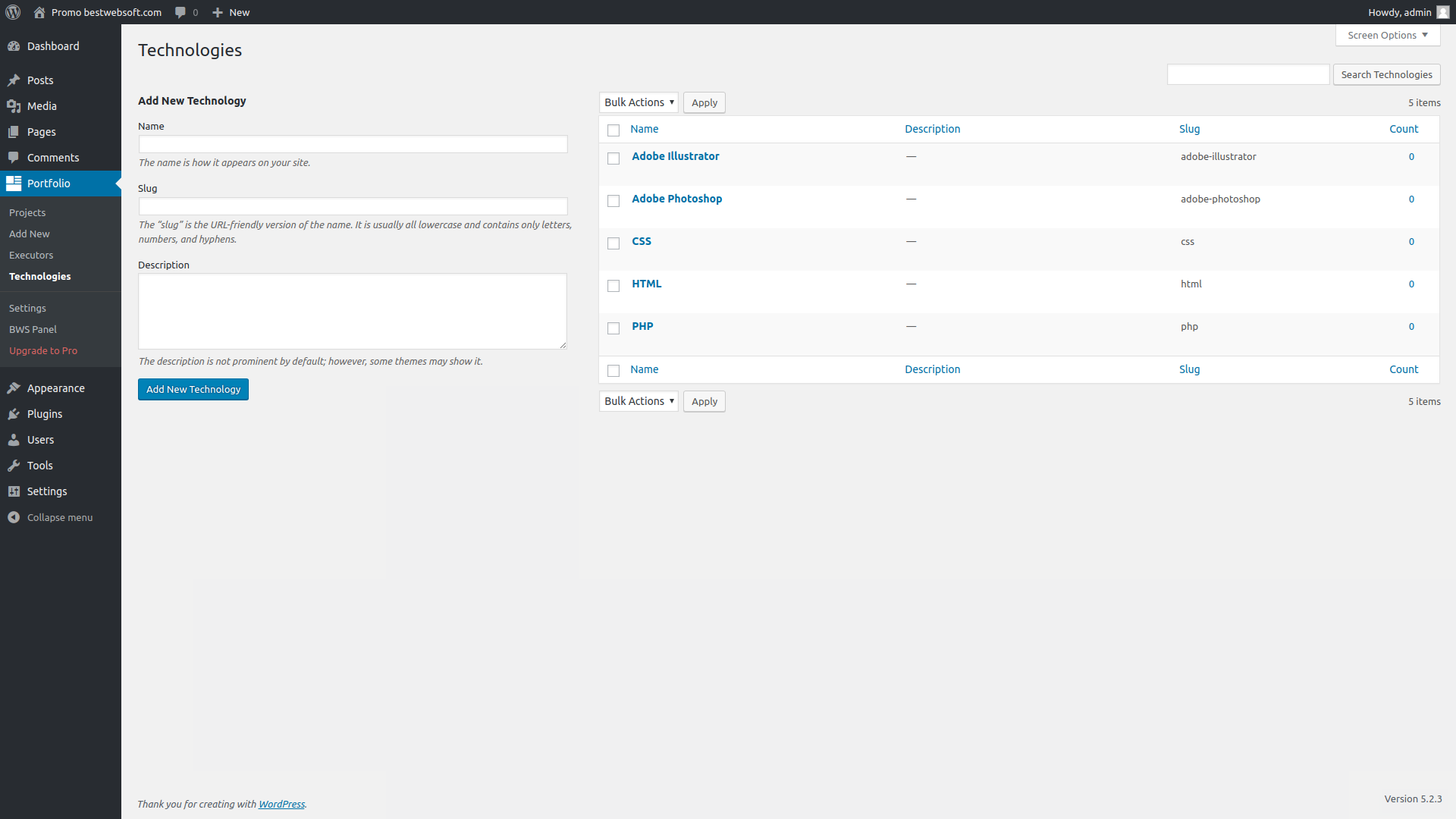Click the Plugins sidebar icon
Viewport: 1456px width, 819px height.
coord(14,413)
